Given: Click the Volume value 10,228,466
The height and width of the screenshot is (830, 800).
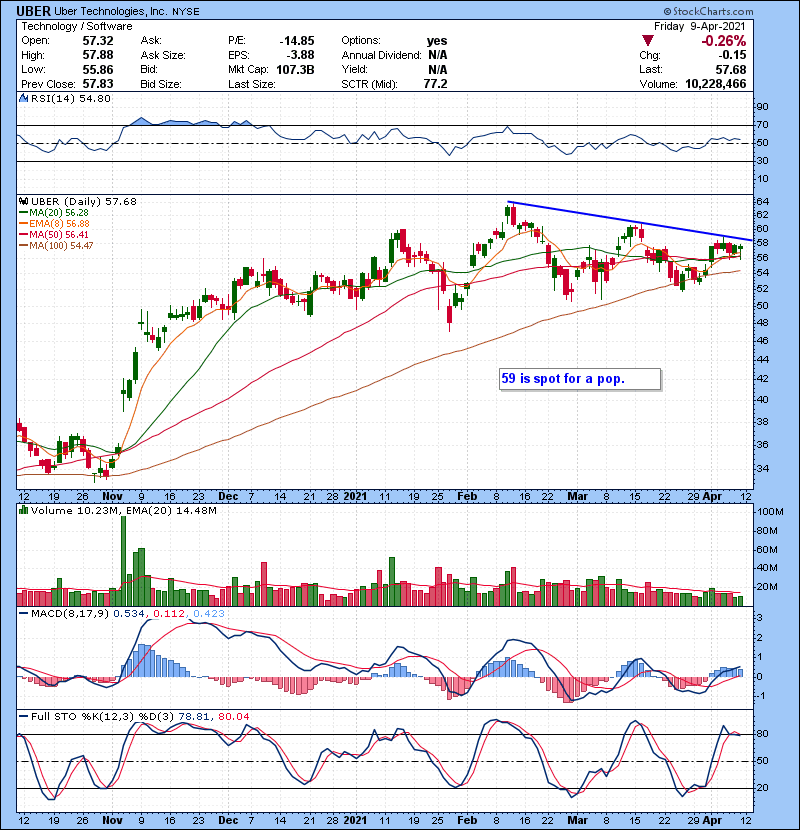Looking at the screenshot, I should point(716,84).
